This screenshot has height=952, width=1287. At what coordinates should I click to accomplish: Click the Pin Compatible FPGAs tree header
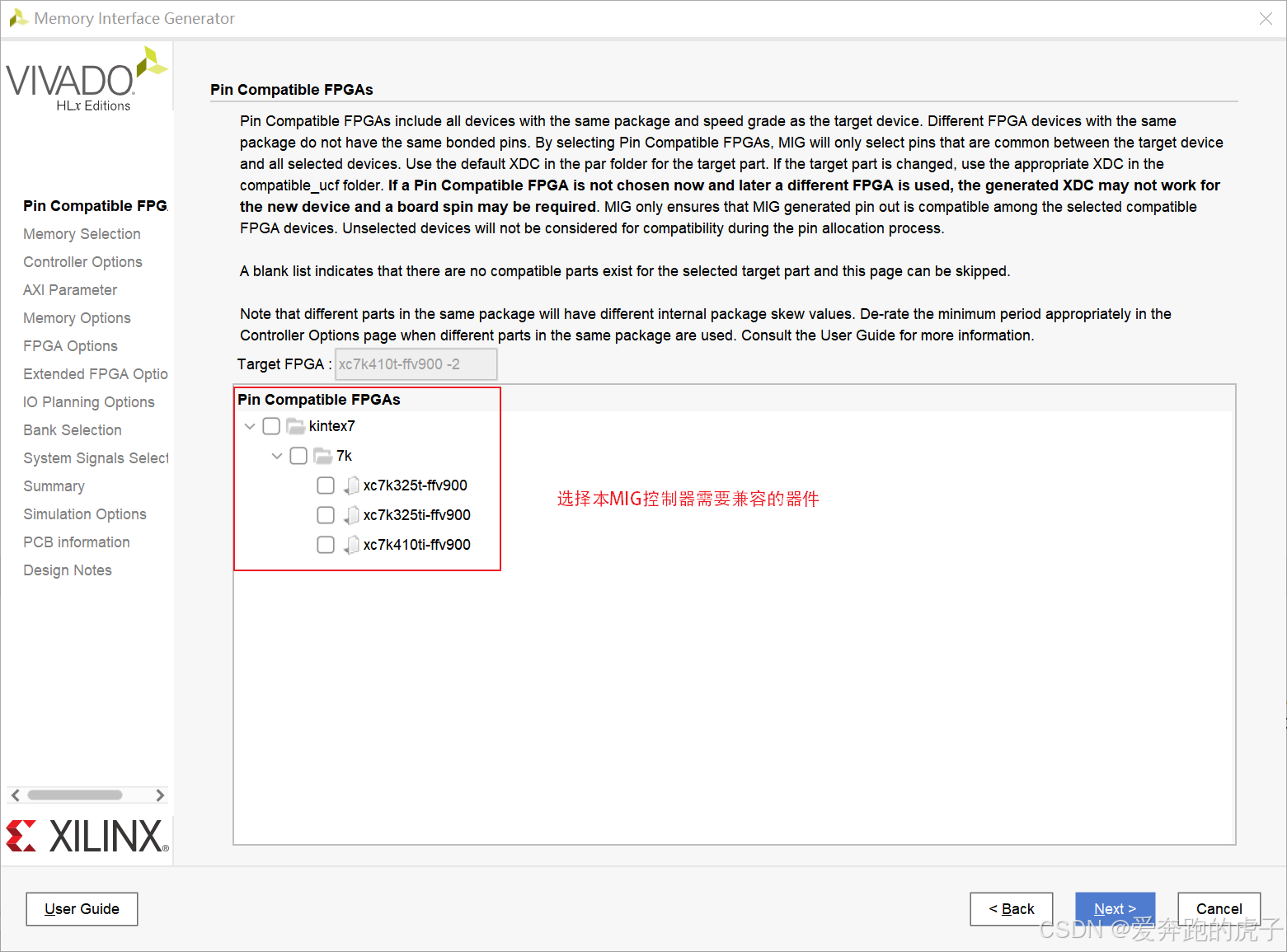click(x=319, y=400)
